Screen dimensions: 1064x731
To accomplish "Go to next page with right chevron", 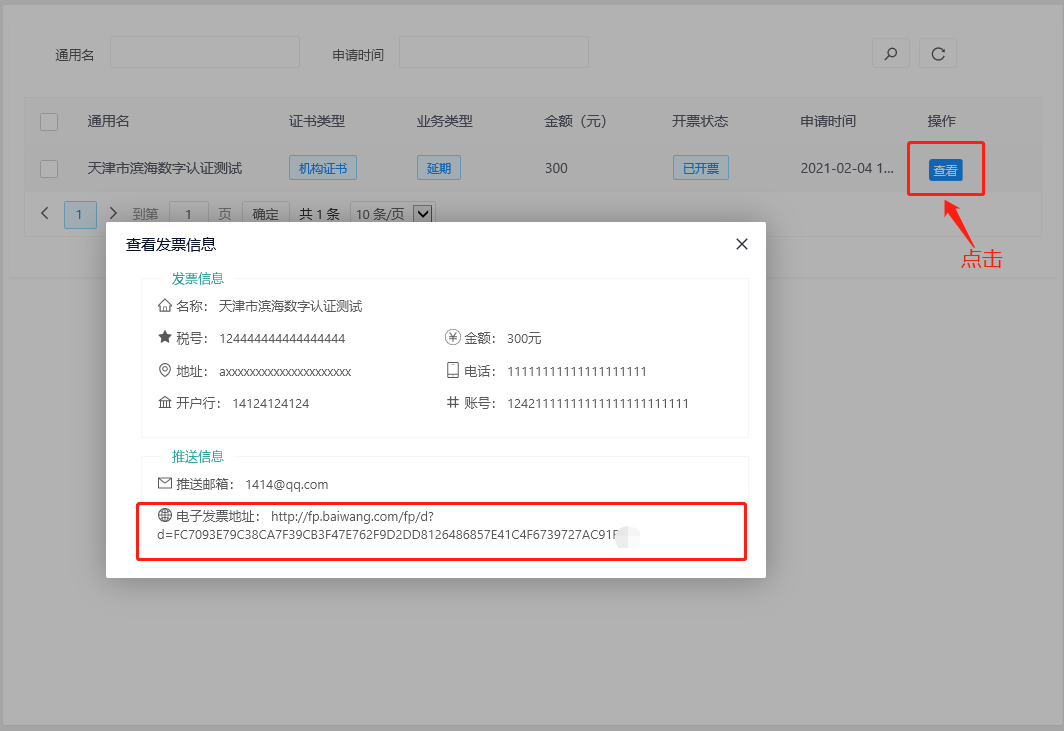I will (x=113, y=214).
